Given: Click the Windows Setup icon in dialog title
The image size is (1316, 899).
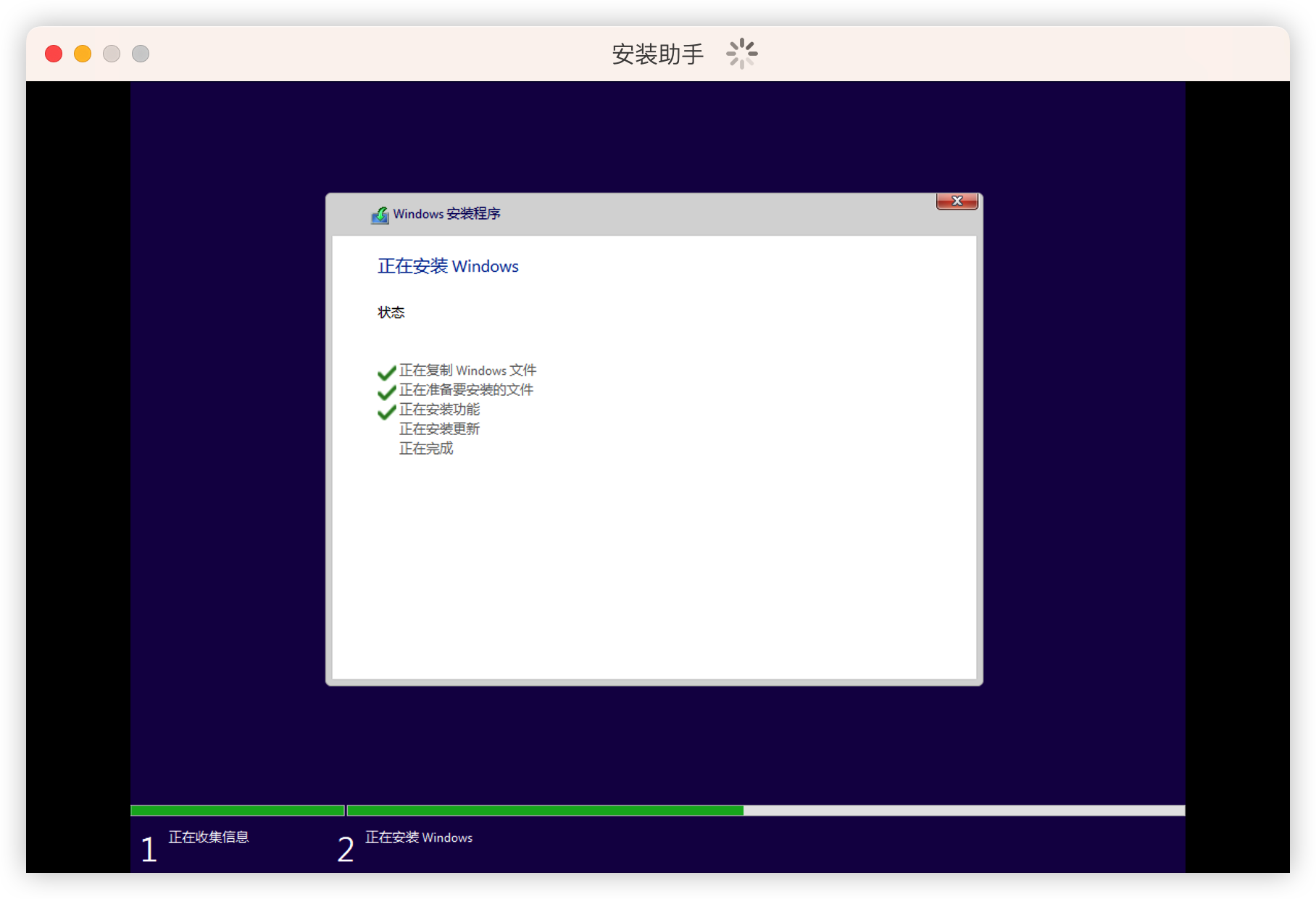Looking at the screenshot, I should coord(380,215).
